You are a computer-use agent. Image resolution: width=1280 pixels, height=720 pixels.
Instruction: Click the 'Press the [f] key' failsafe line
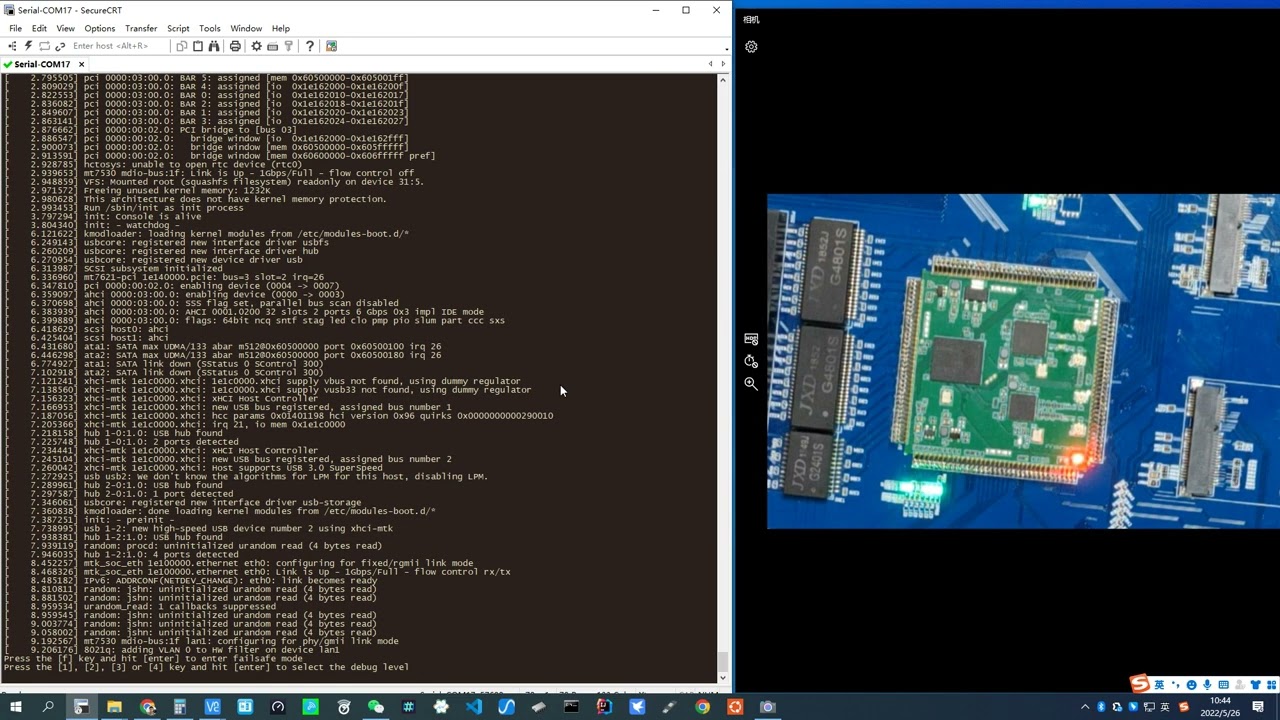(153, 659)
